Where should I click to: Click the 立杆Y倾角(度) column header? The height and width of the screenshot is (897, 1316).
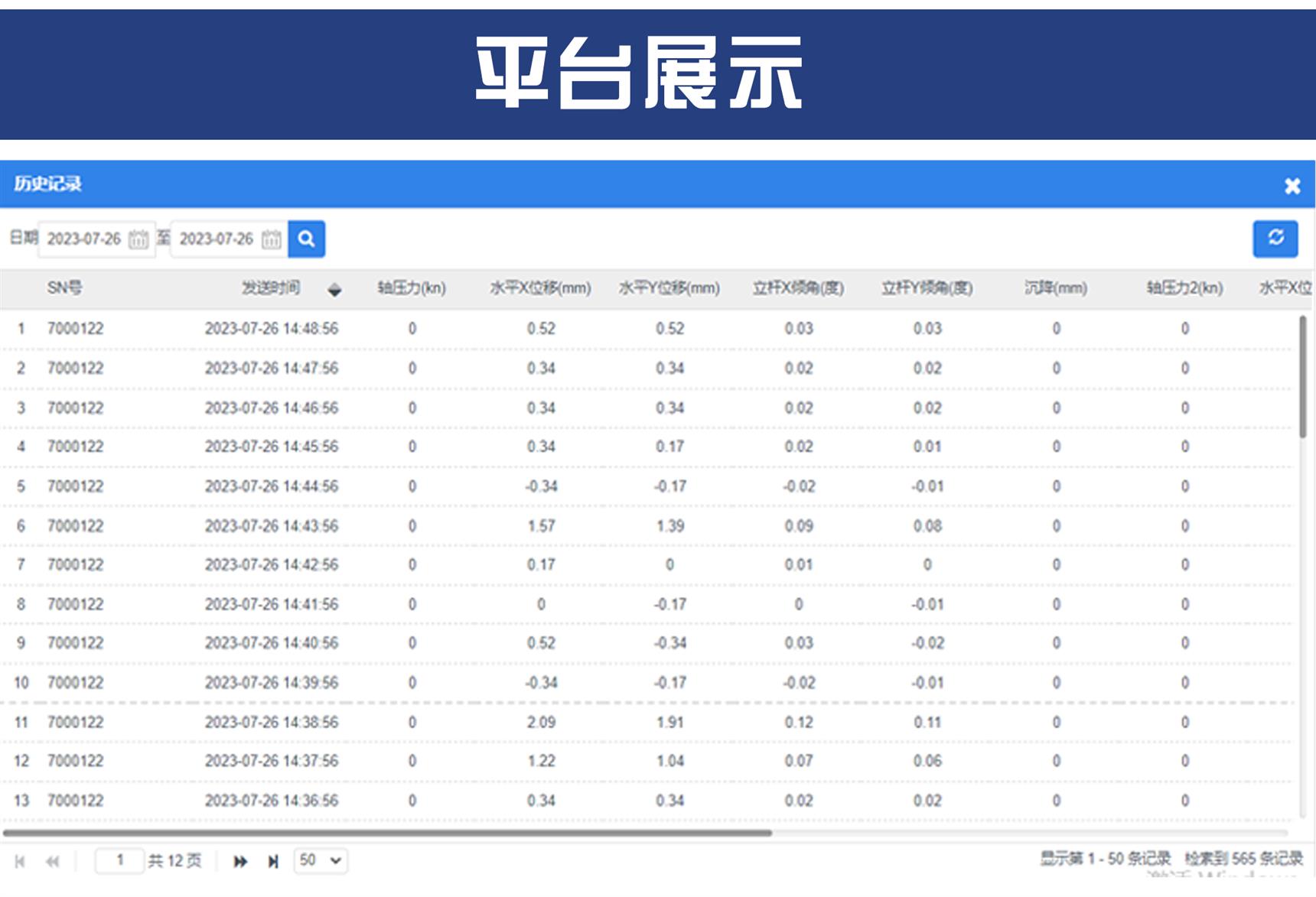click(927, 288)
